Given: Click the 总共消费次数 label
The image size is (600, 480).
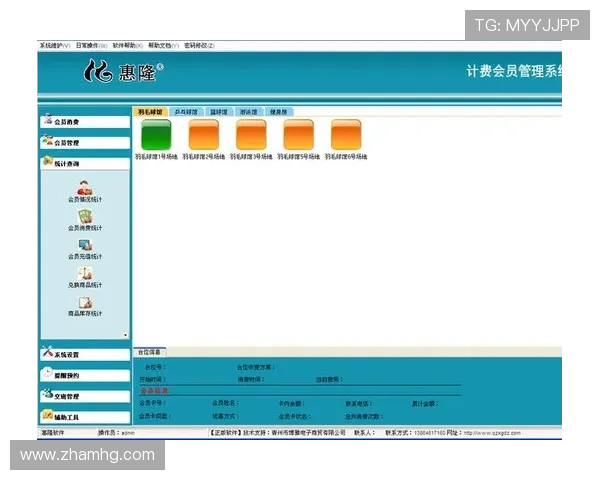Looking at the screenshot, I should [364, 416].
